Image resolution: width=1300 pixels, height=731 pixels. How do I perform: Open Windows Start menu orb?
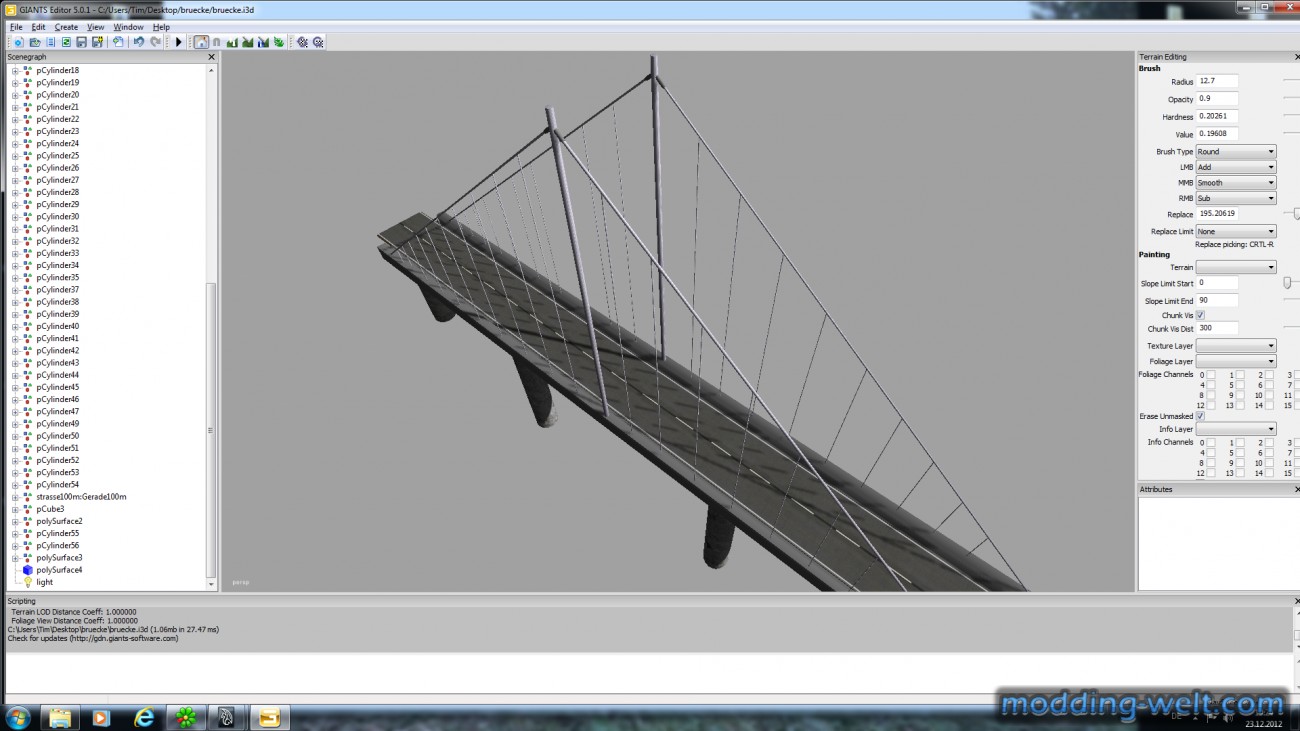18,717
